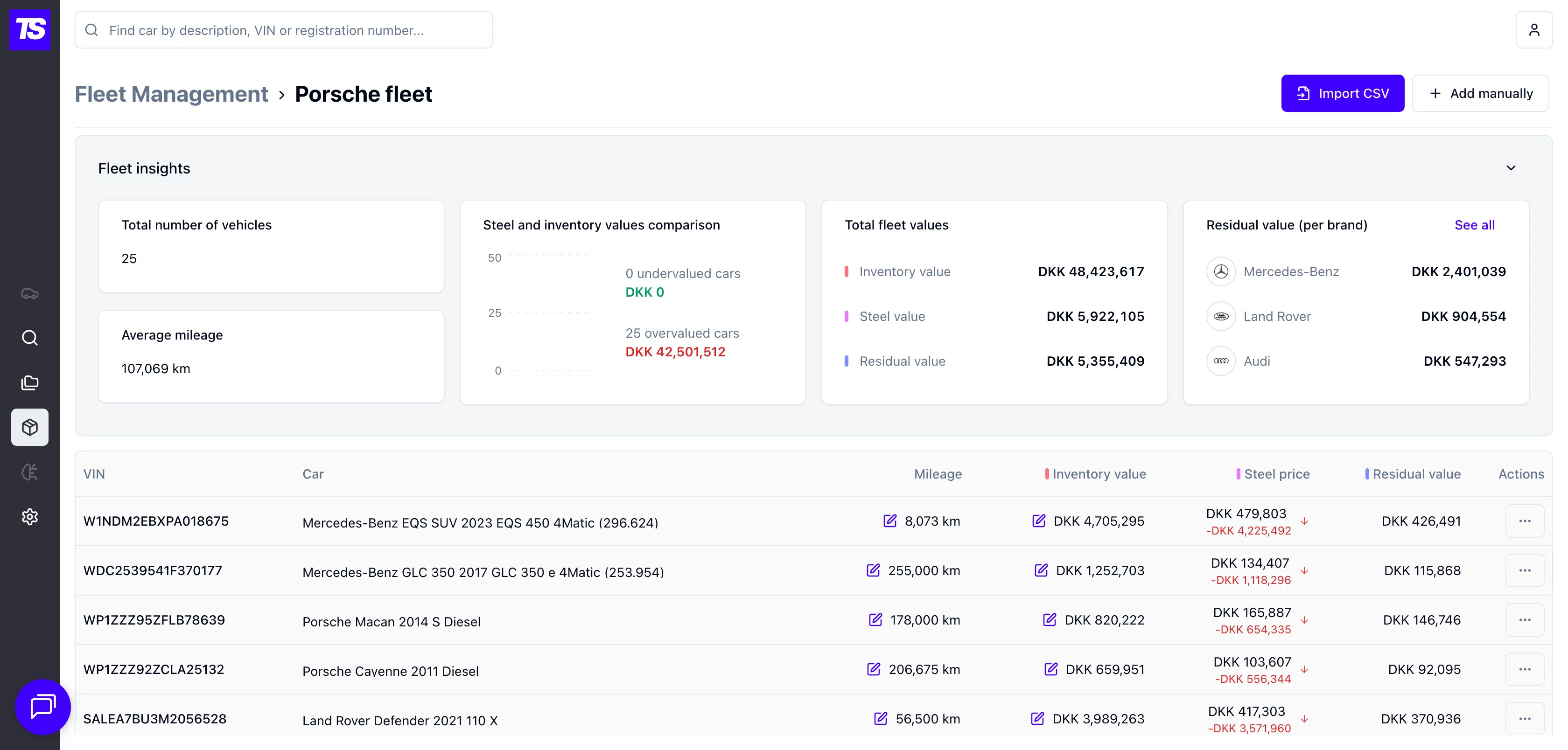Open actions menu for WDC2539541F370177

(x=1524, y=570)
